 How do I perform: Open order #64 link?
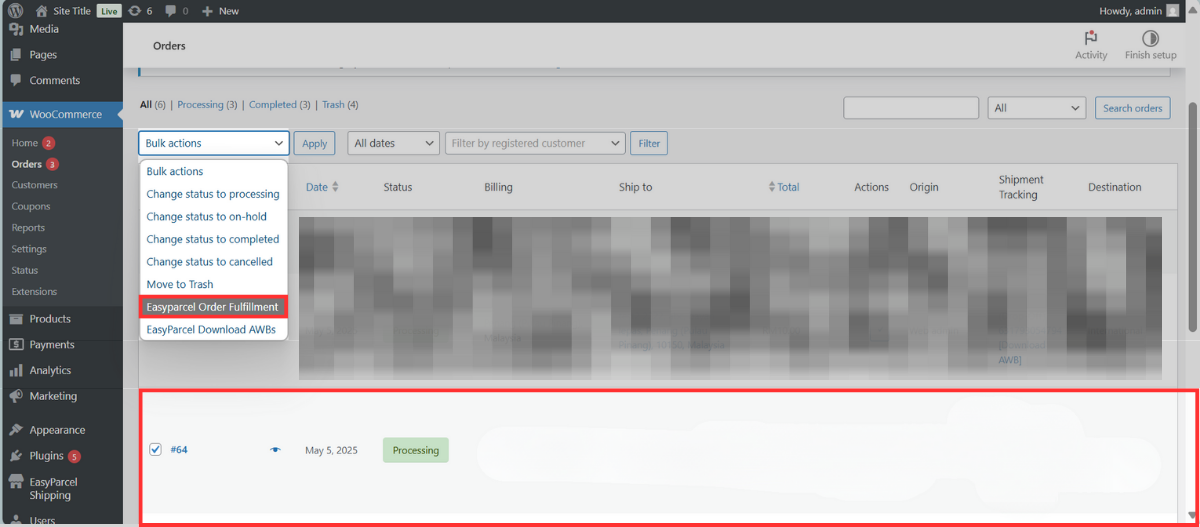tap(179, 450)
